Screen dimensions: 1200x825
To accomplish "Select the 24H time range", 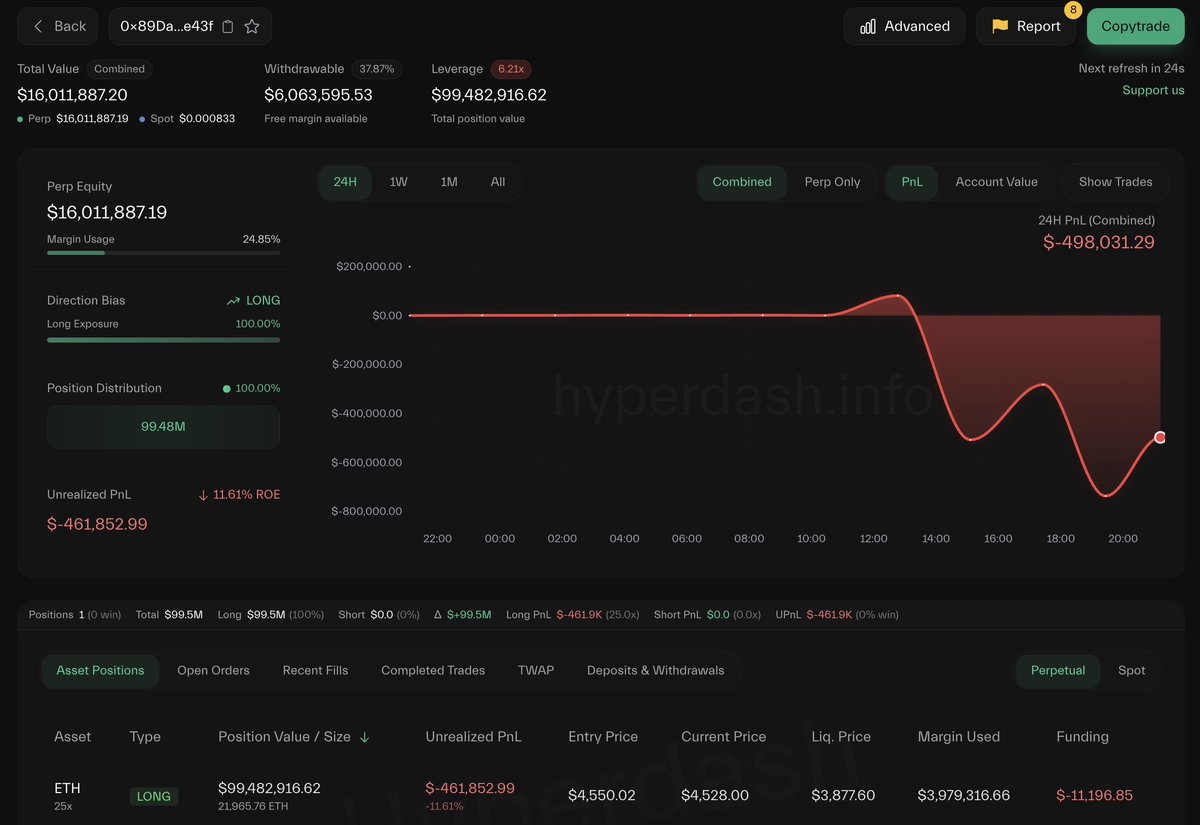I will [x=345, y=182].
